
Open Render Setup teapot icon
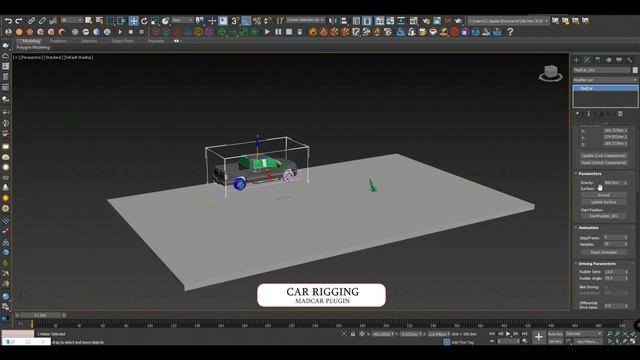426,20
